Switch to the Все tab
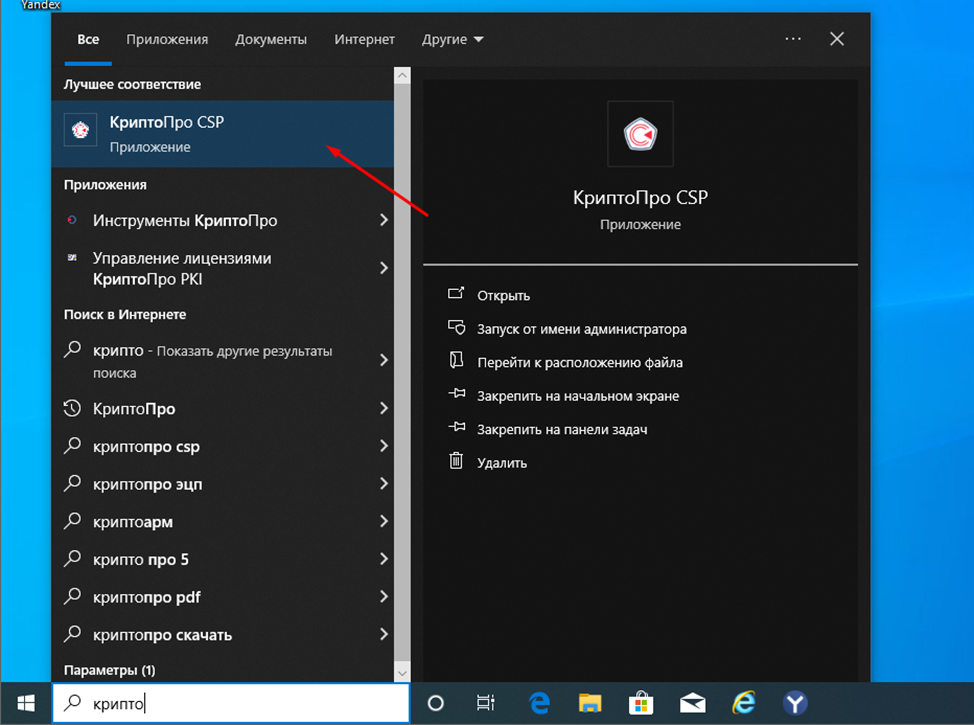This screenshot has height=725, width=974. [88, 39]
